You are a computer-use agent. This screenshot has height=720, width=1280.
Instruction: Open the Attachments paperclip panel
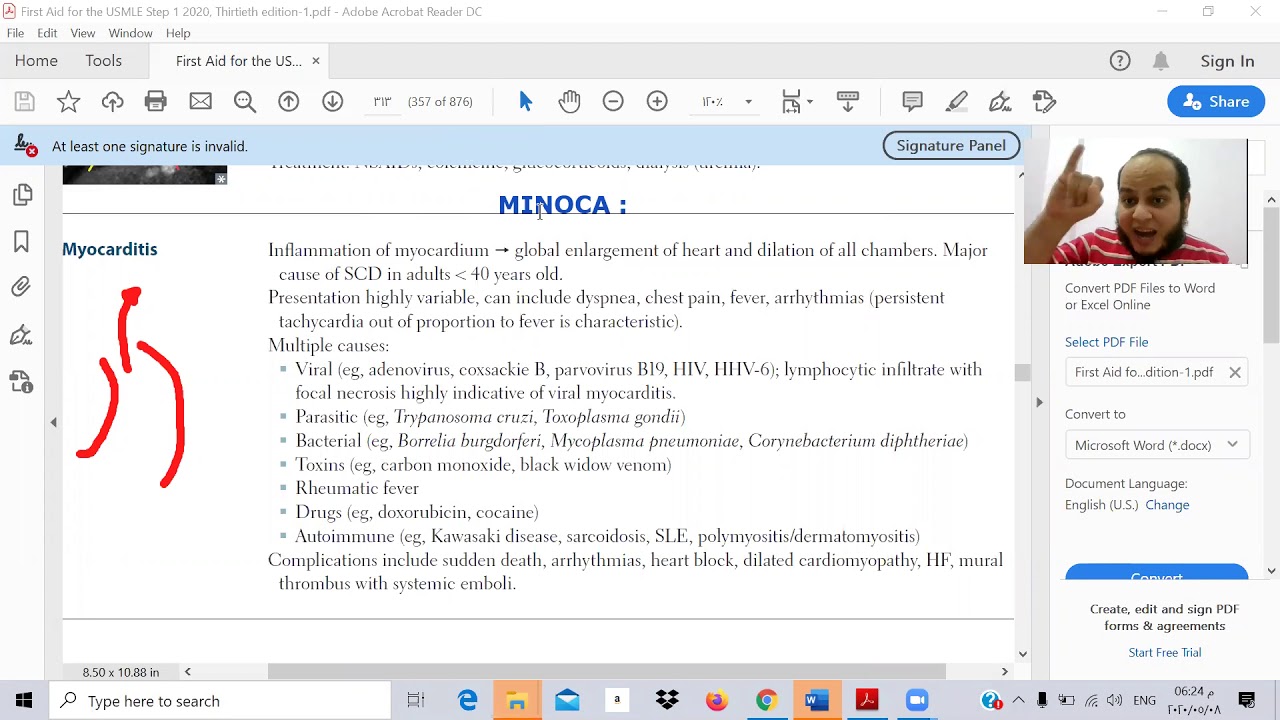click(22, 288)
